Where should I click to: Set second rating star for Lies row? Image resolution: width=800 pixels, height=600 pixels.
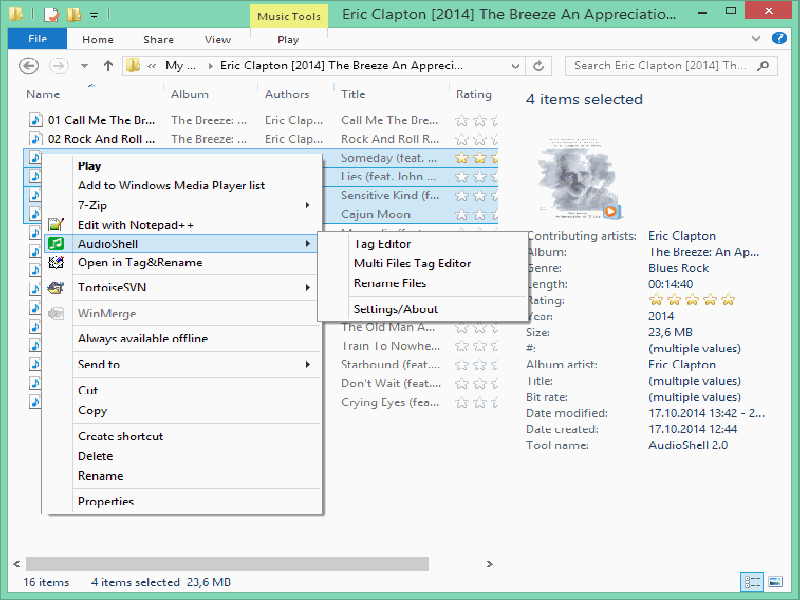(x=480, y=177)
